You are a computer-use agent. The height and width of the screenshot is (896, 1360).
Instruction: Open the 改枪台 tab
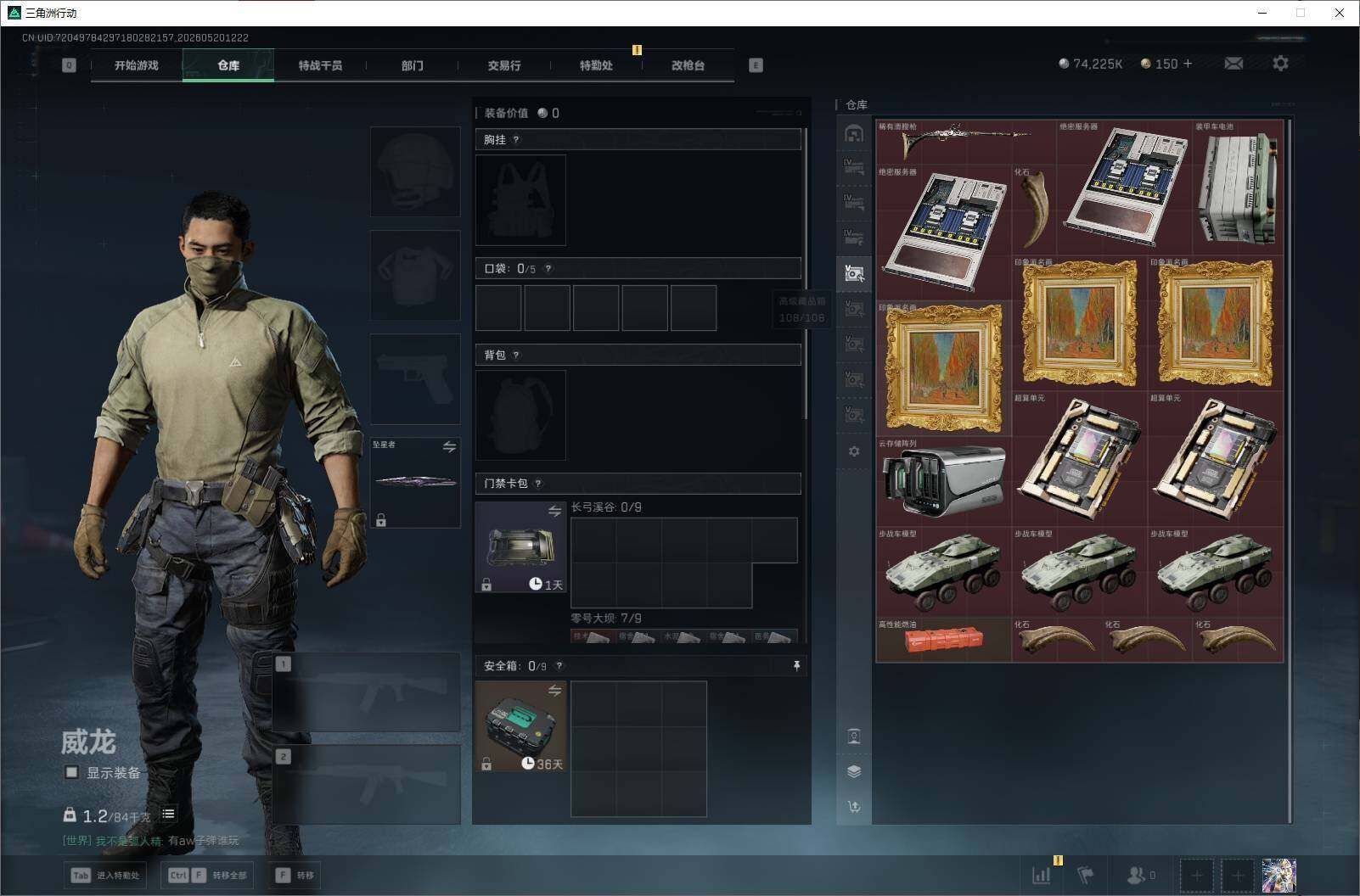pos(688,65)
